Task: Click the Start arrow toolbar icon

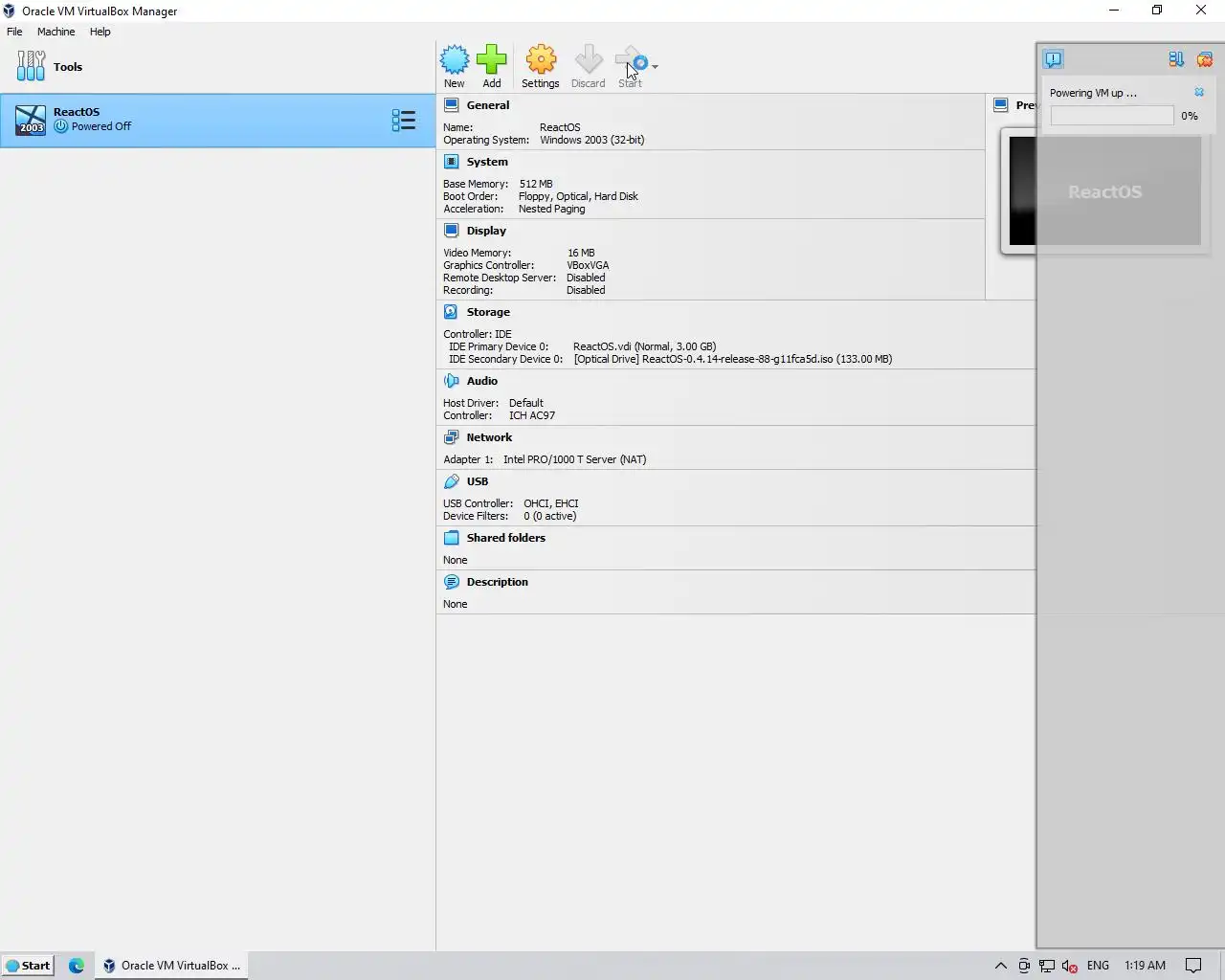Action: coord(632,60)
